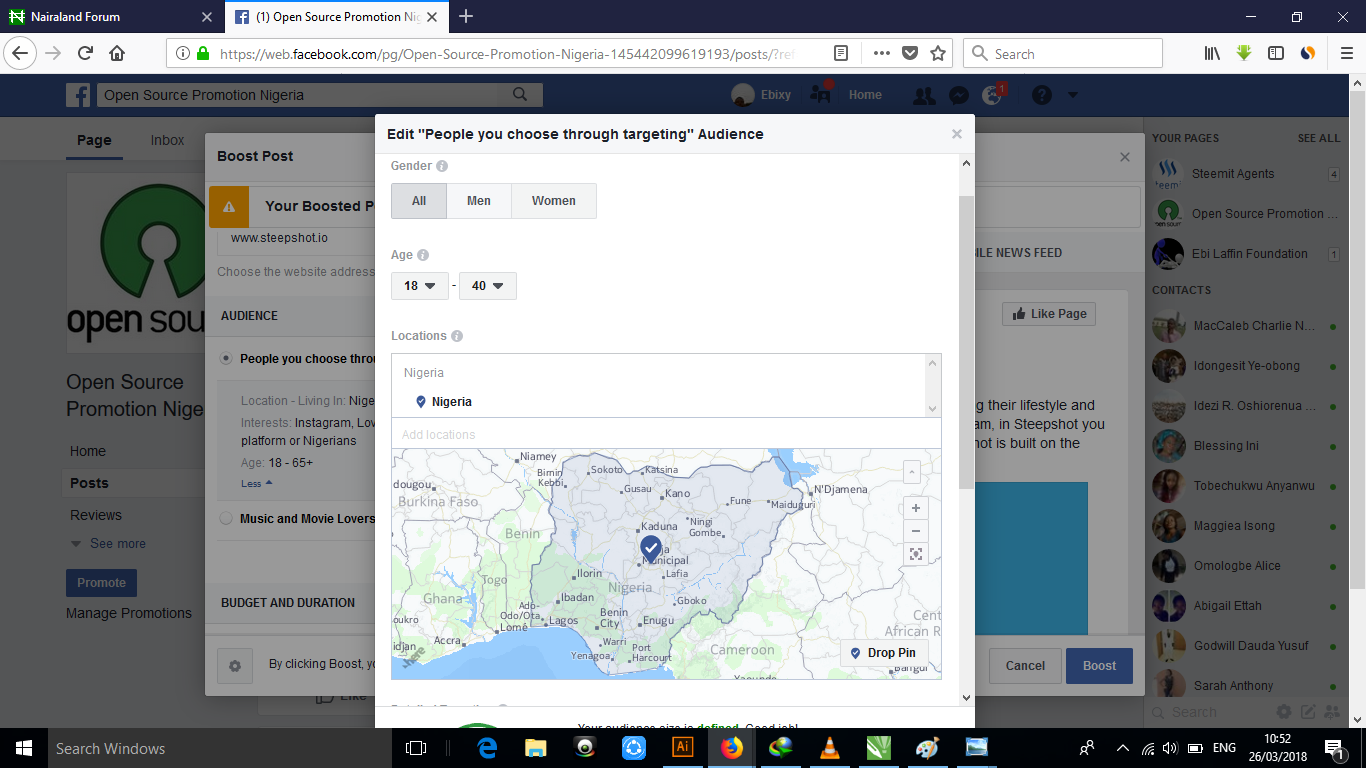Open the Boost Post settings gear
The image size is (1366, 768).
(x=235, y=666)
